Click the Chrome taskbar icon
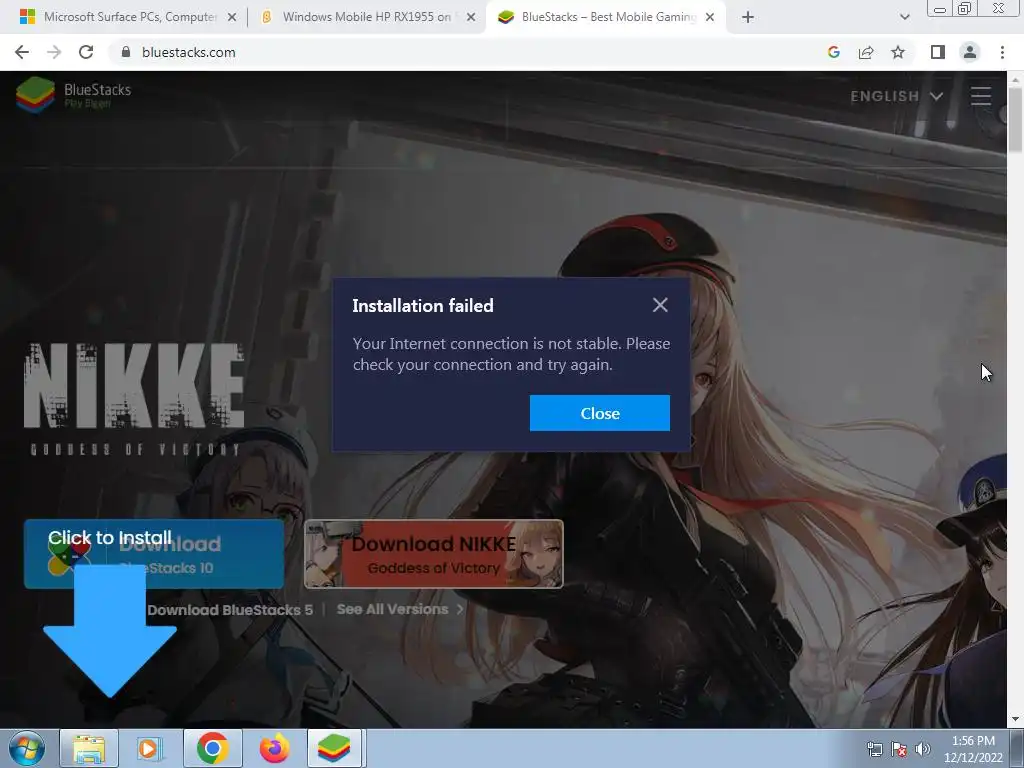This screenshot has width=1024, height=768. (212, 748)
